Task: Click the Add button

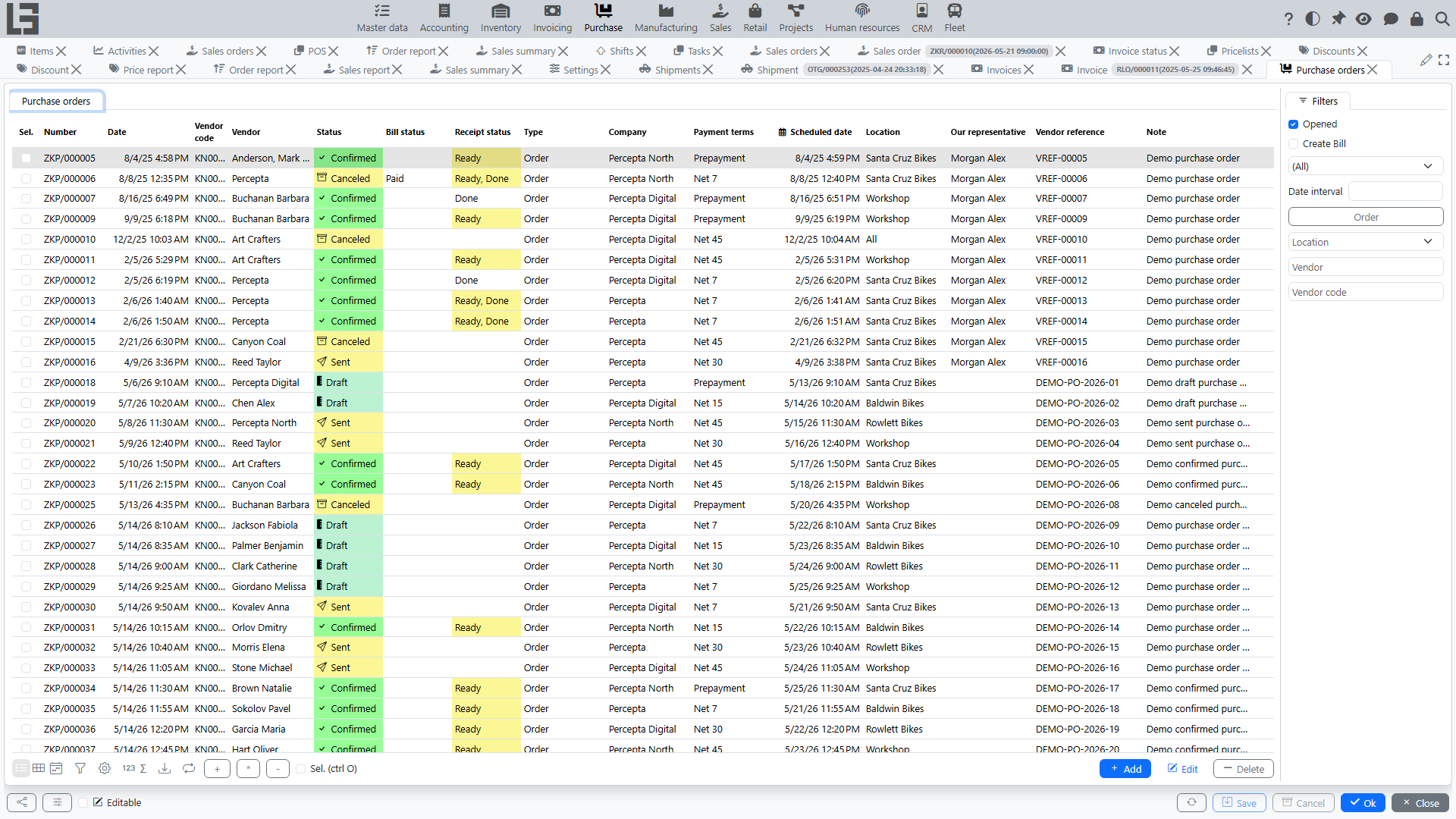Action: (1125, 769)
